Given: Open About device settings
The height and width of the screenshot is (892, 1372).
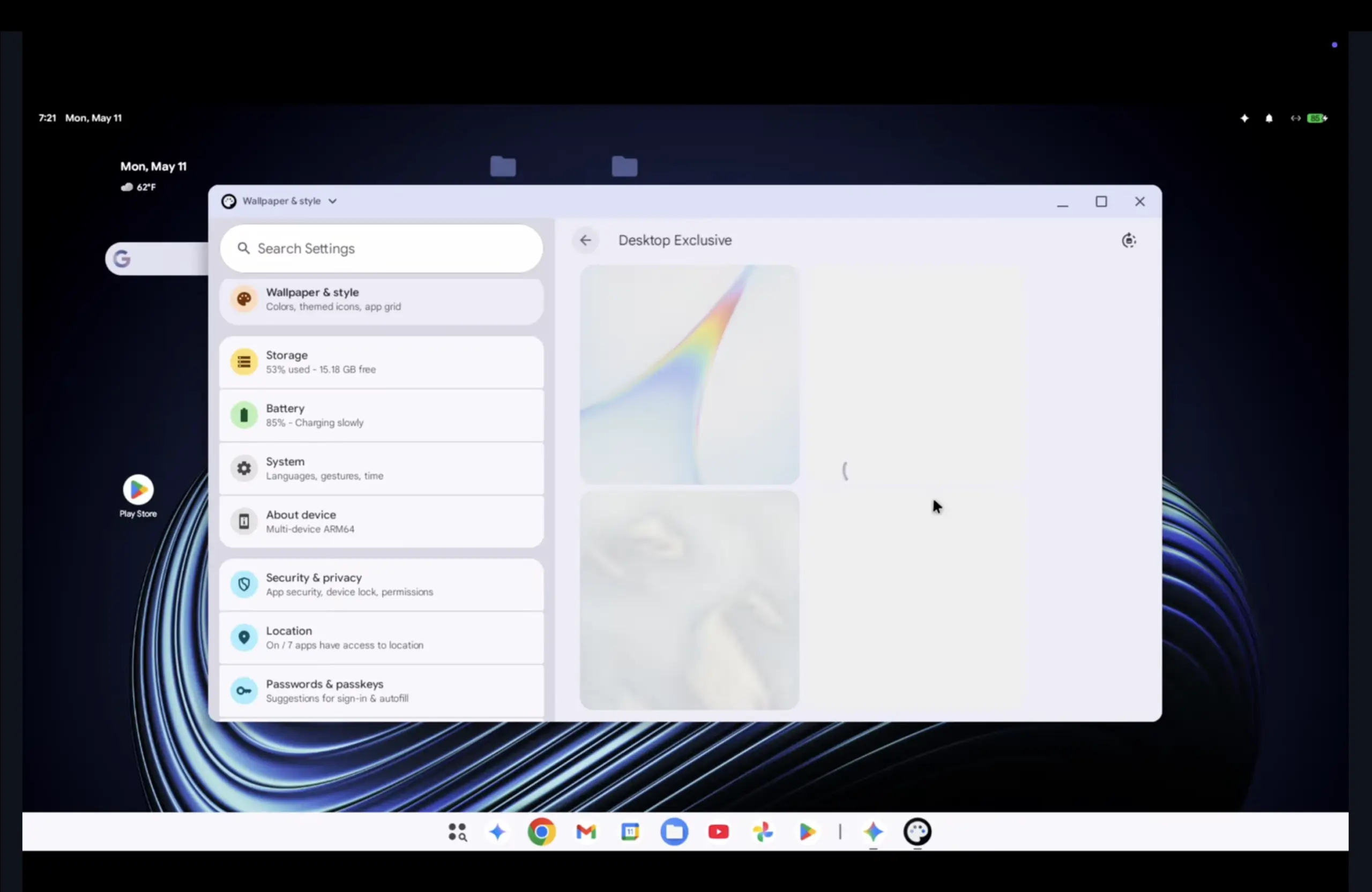Looking at the screenshot, I should (x=381, y=521).
